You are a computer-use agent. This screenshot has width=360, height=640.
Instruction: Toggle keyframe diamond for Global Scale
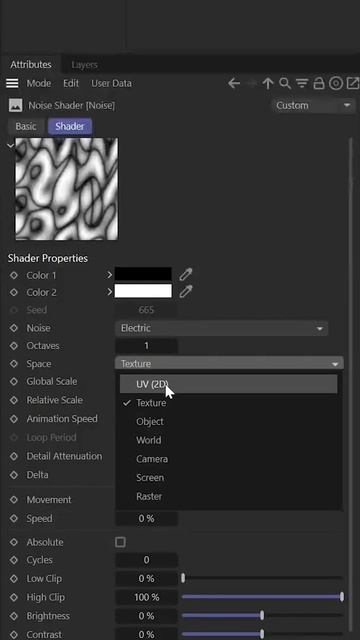14,382
